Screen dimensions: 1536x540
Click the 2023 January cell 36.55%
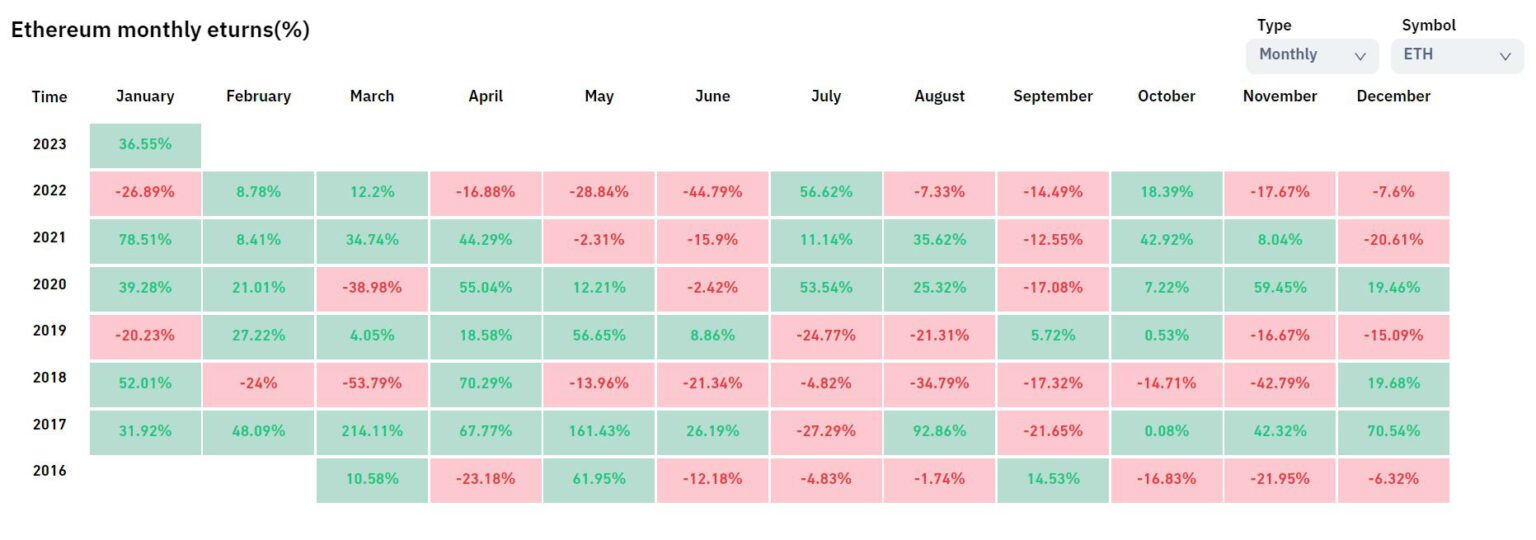click(x=145, y=145)
